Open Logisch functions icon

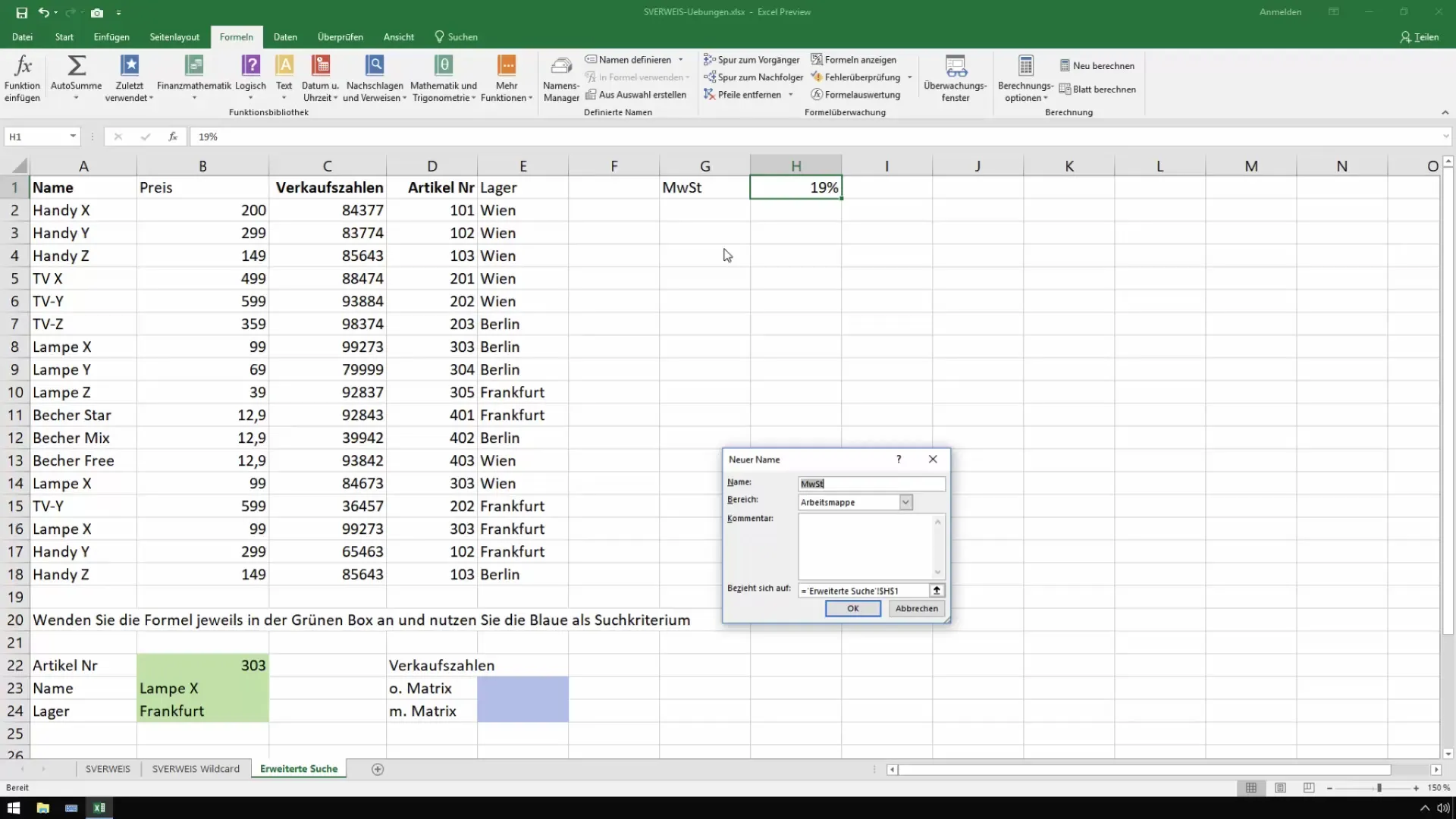click(x=250, y=78)
